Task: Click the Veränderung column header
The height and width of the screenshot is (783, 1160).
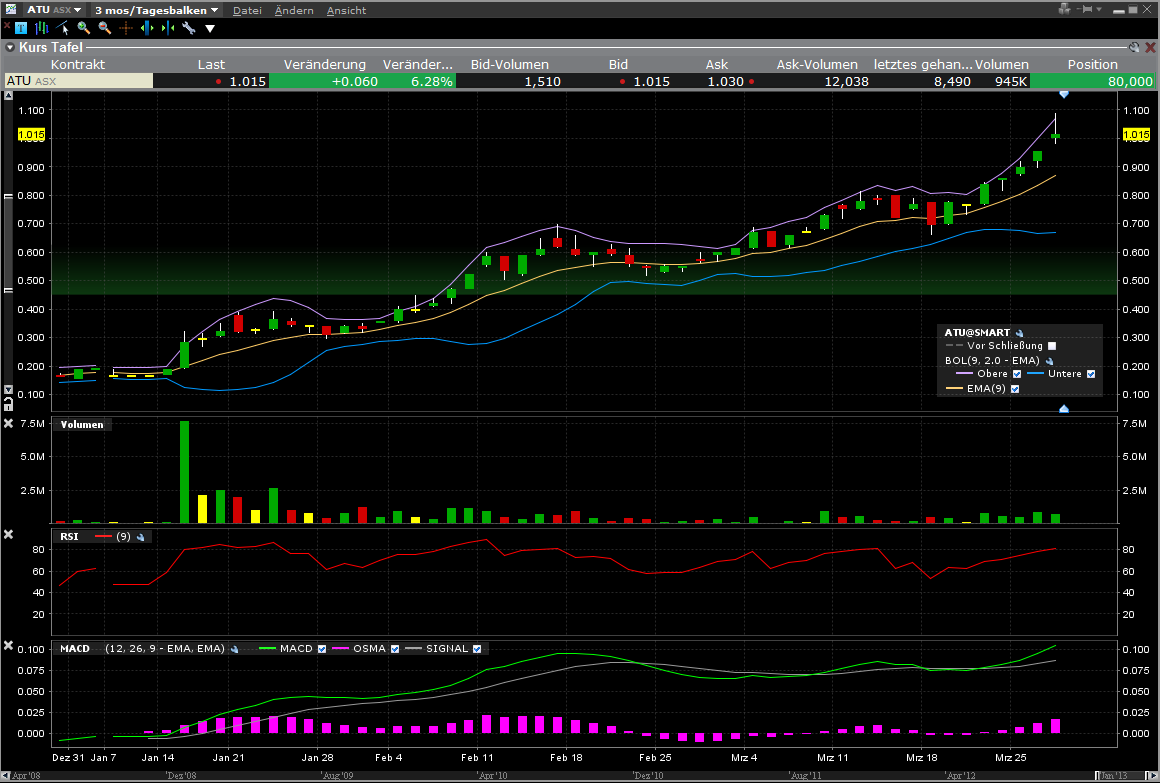Action: pyautogui.click(x=325, y=64)
